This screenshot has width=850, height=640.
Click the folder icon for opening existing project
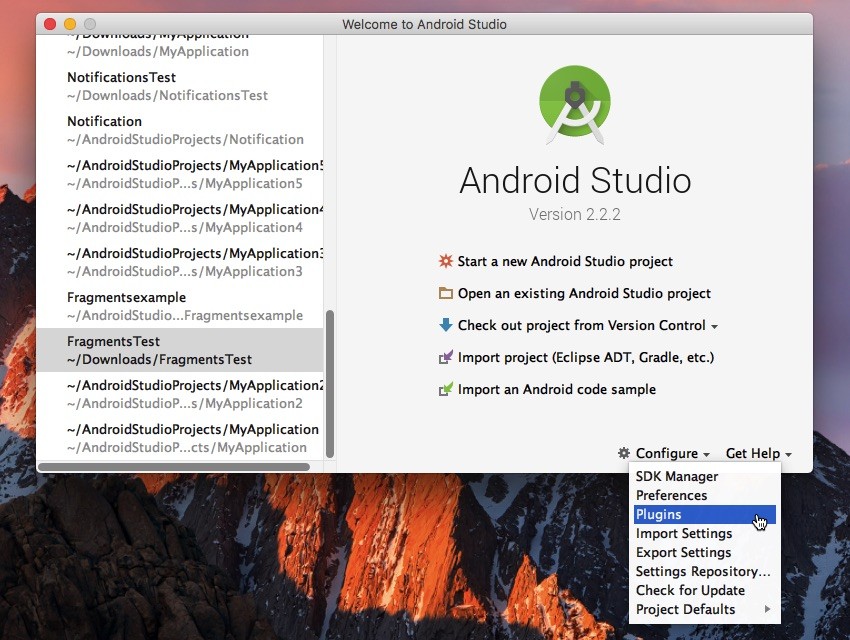[445, 293]
